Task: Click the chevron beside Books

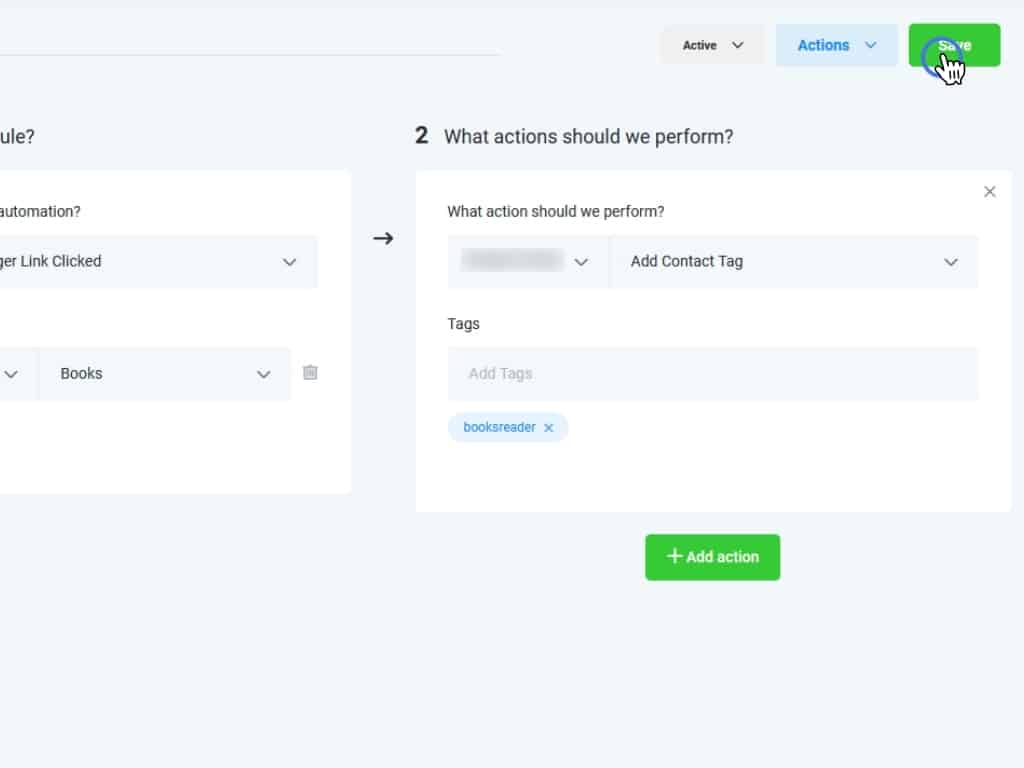Action: pos(263,374)
